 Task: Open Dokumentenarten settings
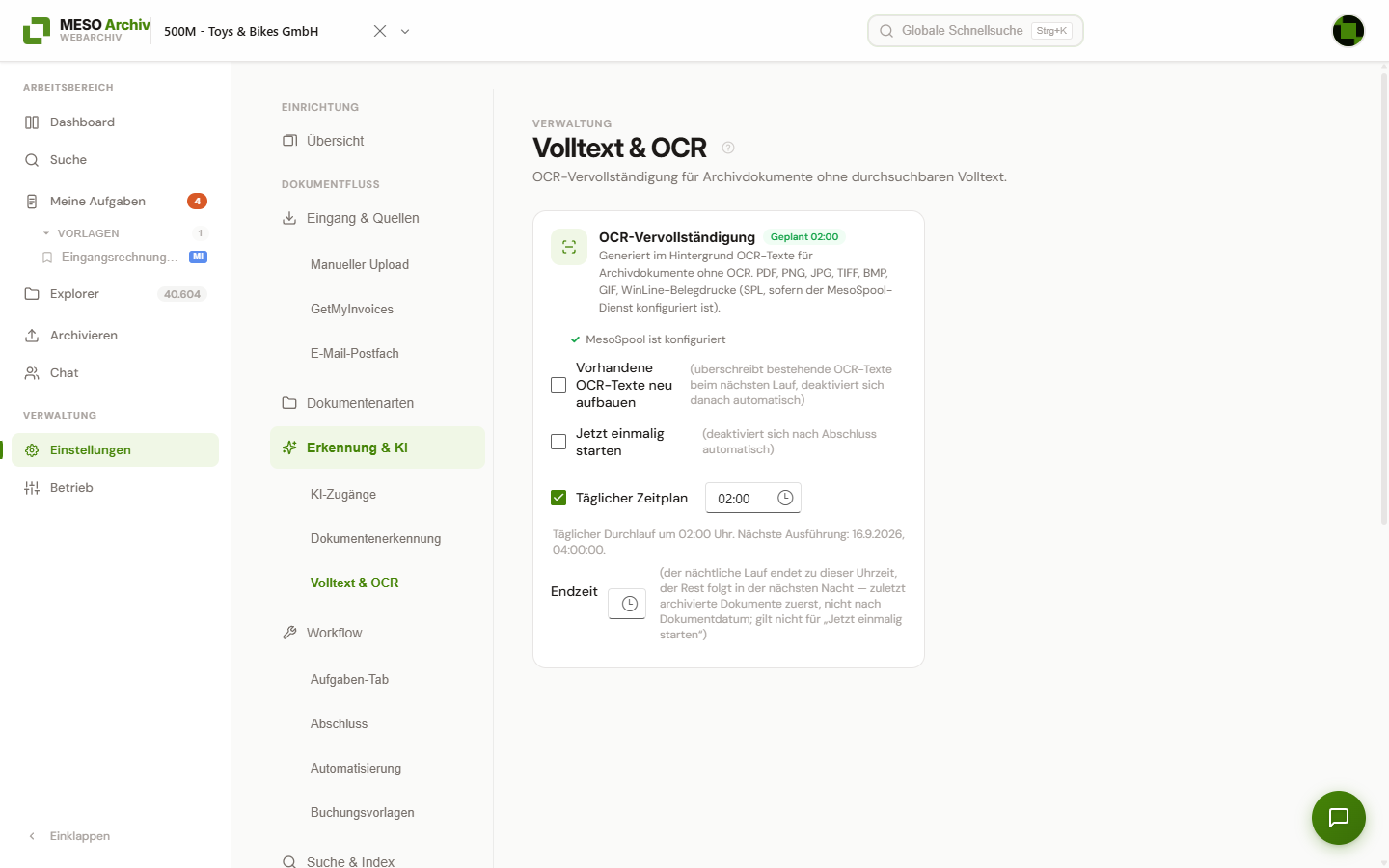(x=377, y=403)
